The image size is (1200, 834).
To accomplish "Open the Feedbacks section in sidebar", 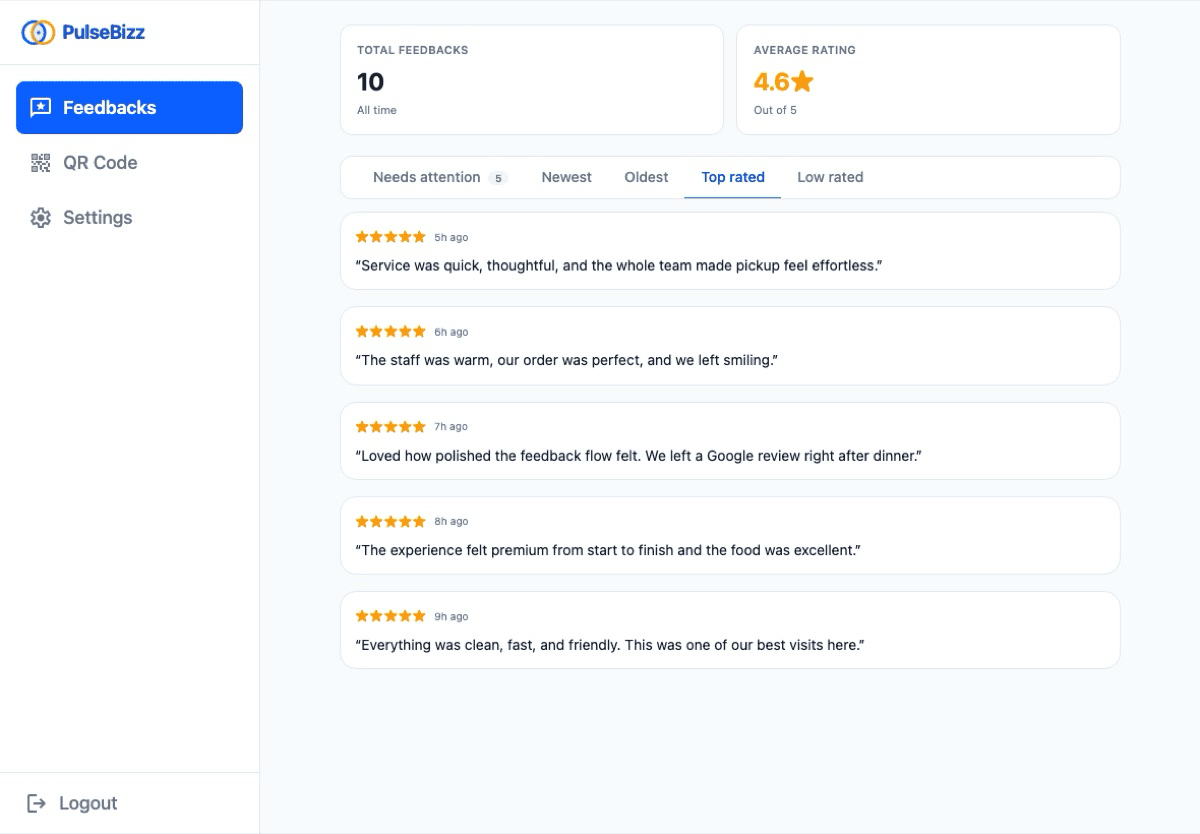I will tap(129, 107).
